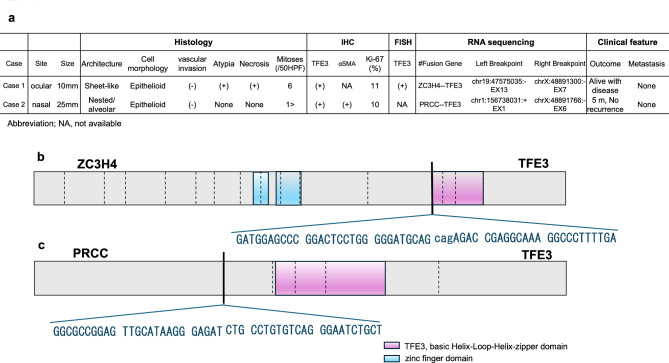The height and width of the screenshot is (363, 669).
Task: Click the 'TFE3' label in panel c
Action: coord(537,255)
